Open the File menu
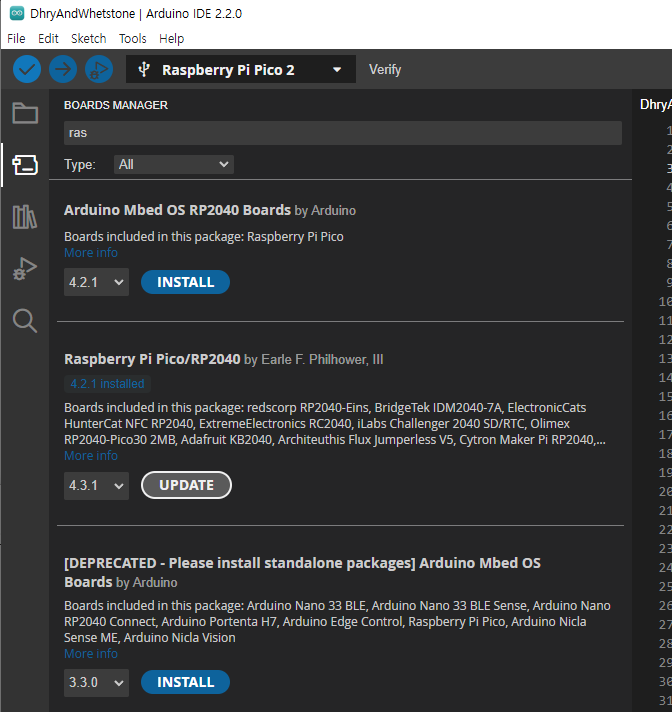This screenshot has width=672, height=712. point(16,39)
